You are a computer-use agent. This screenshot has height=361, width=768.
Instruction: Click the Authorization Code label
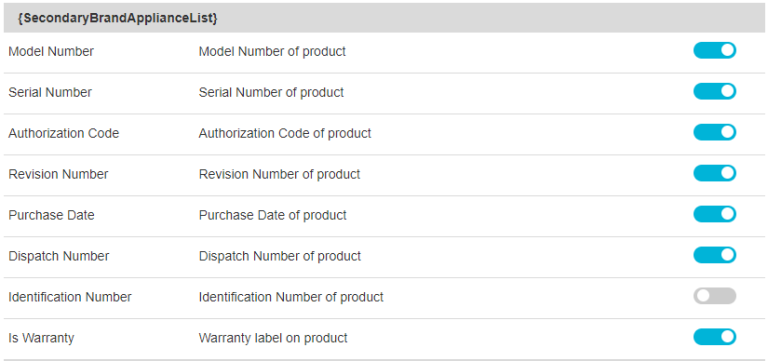(x=64, y=133)
